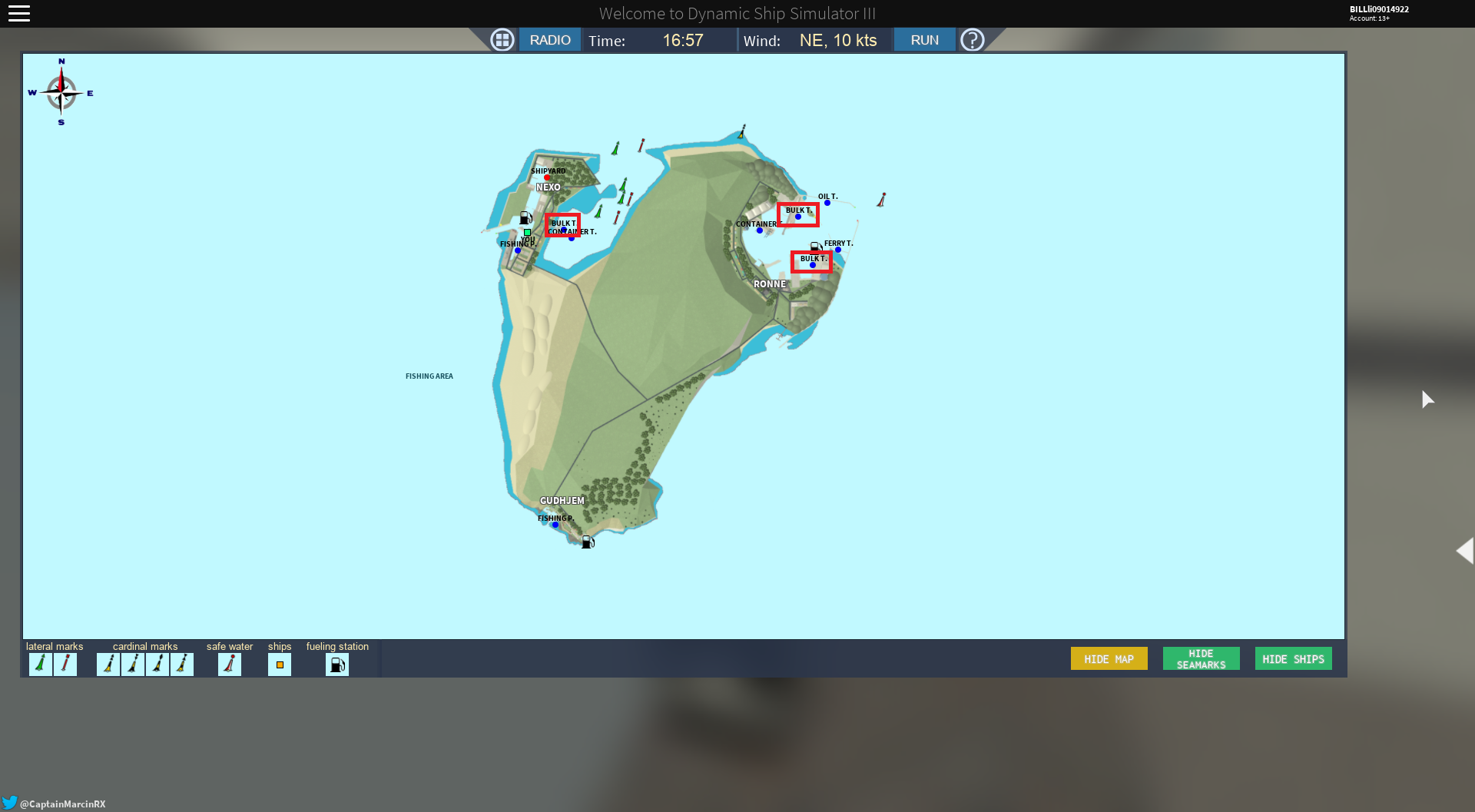Select the red lateral mark legend icon

tap(65, 665)
